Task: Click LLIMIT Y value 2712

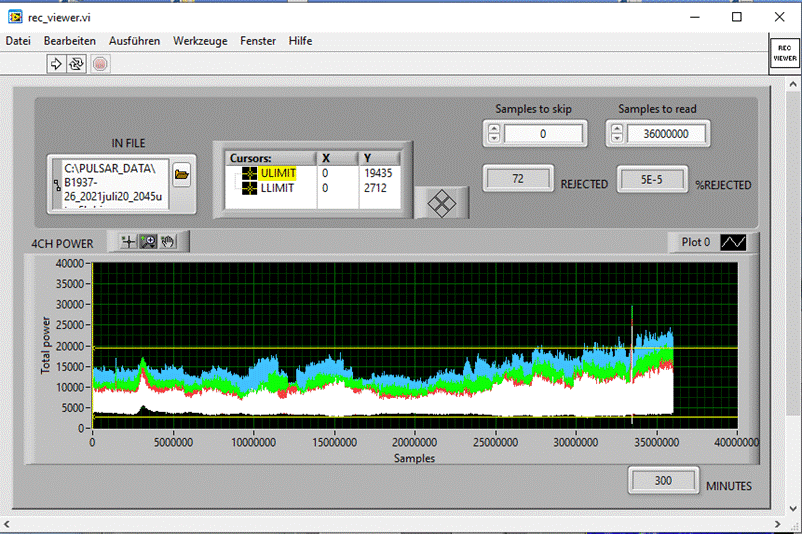Action: point(375,188)
